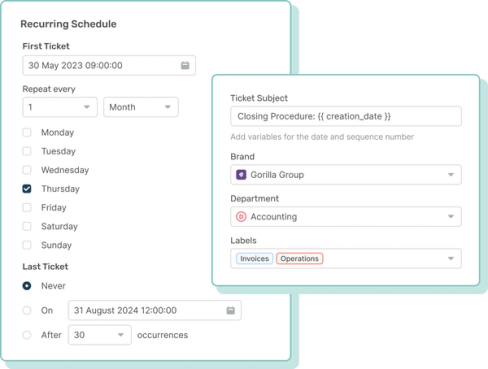Screen dimensions: 488x369
Task: Tick the Friday checkbox
Action: click(x=27, y=207)
